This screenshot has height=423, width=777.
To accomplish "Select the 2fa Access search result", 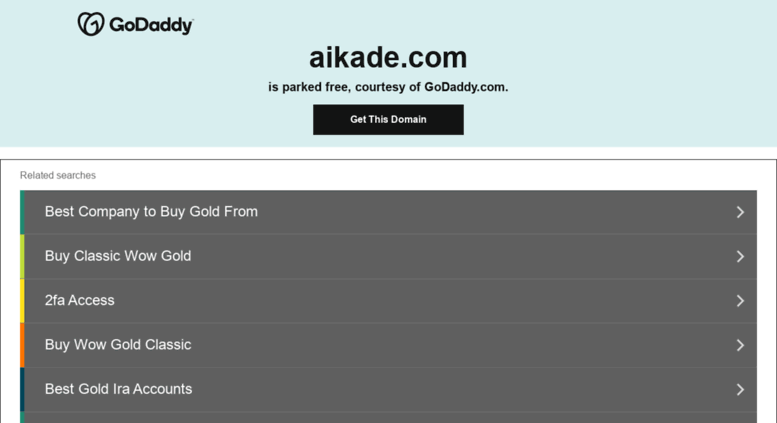I will tap(80, 300).
